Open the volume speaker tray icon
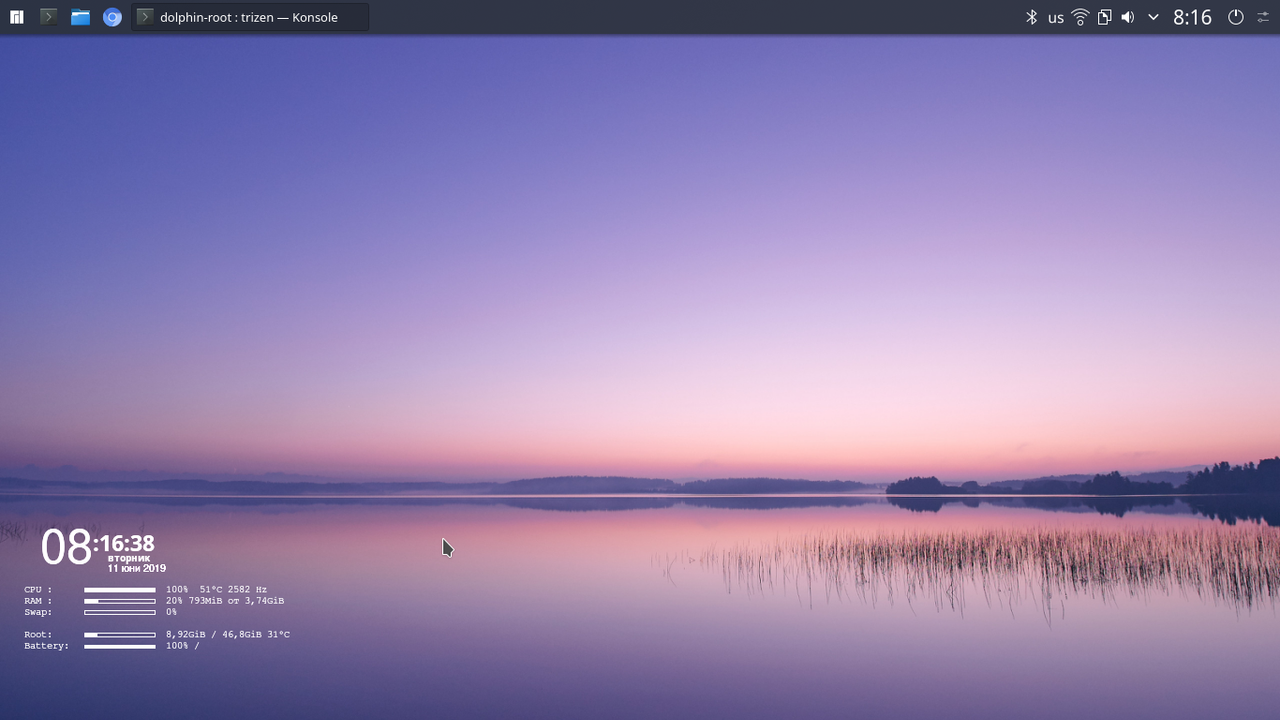The image size is (1280, 720). (x=1128, y=17)
